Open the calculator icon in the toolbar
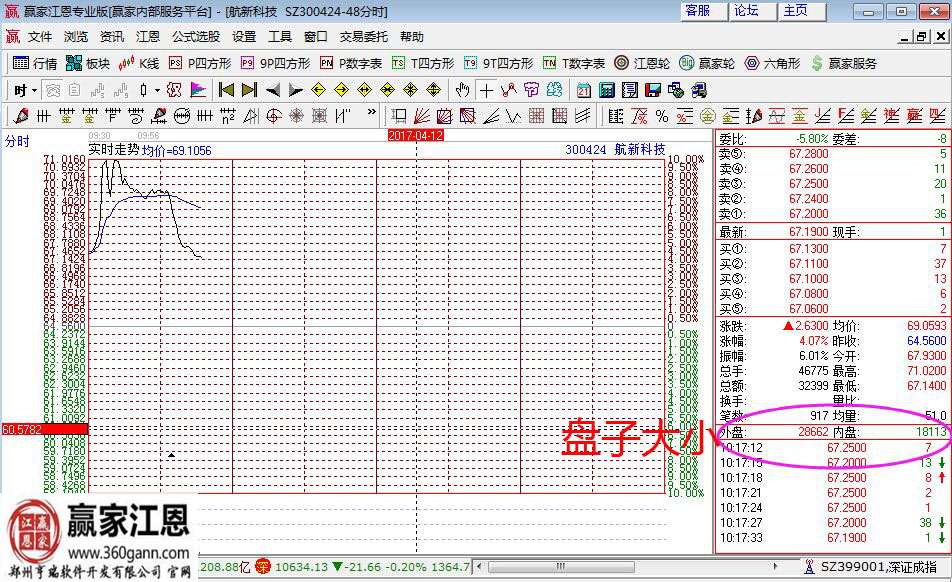Screen dimensions: 952x582 (606, 89)
